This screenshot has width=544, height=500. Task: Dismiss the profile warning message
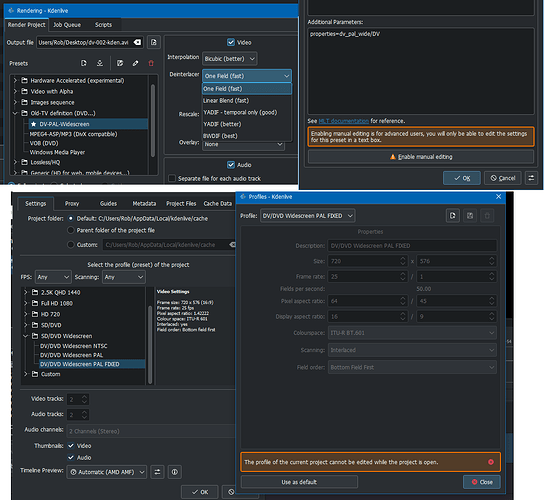click(491, 462)
